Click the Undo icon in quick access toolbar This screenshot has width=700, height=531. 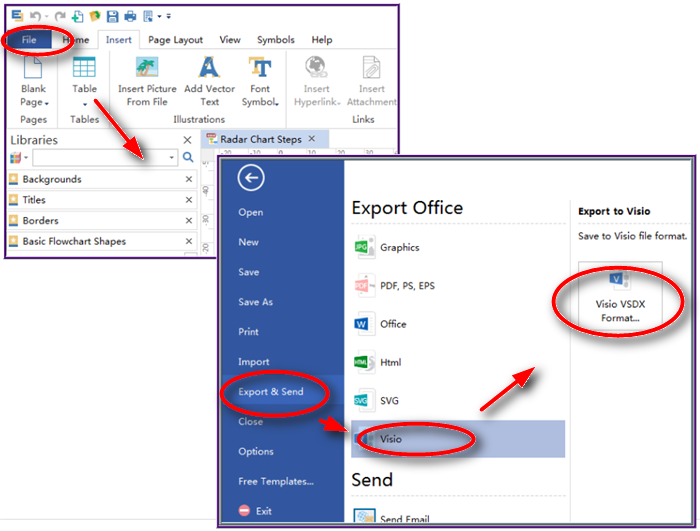tap(35, 17)
